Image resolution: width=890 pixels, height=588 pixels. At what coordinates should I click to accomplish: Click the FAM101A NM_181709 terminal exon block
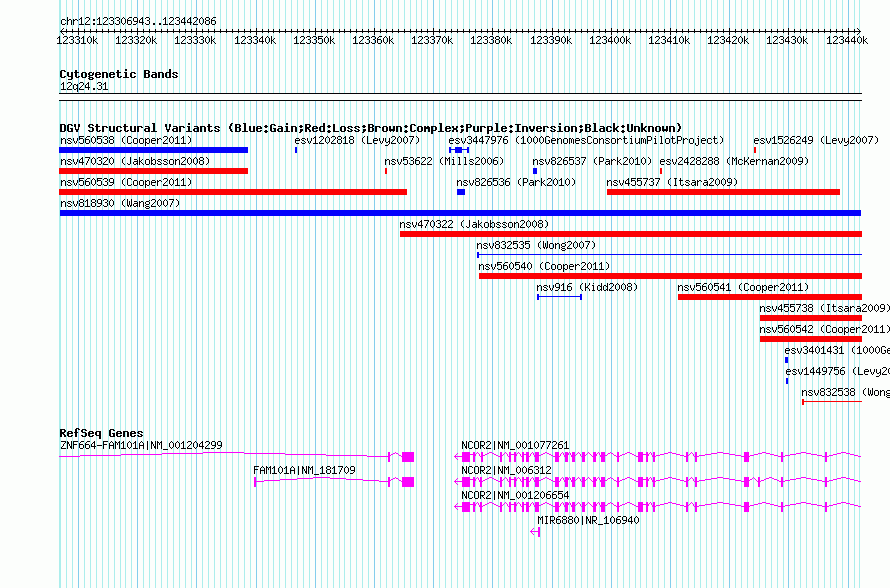(408, 482)
